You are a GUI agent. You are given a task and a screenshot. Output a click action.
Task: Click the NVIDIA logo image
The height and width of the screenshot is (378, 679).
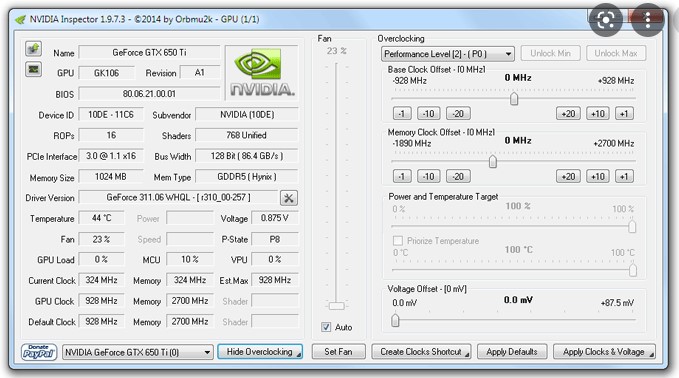click(262, 72)
